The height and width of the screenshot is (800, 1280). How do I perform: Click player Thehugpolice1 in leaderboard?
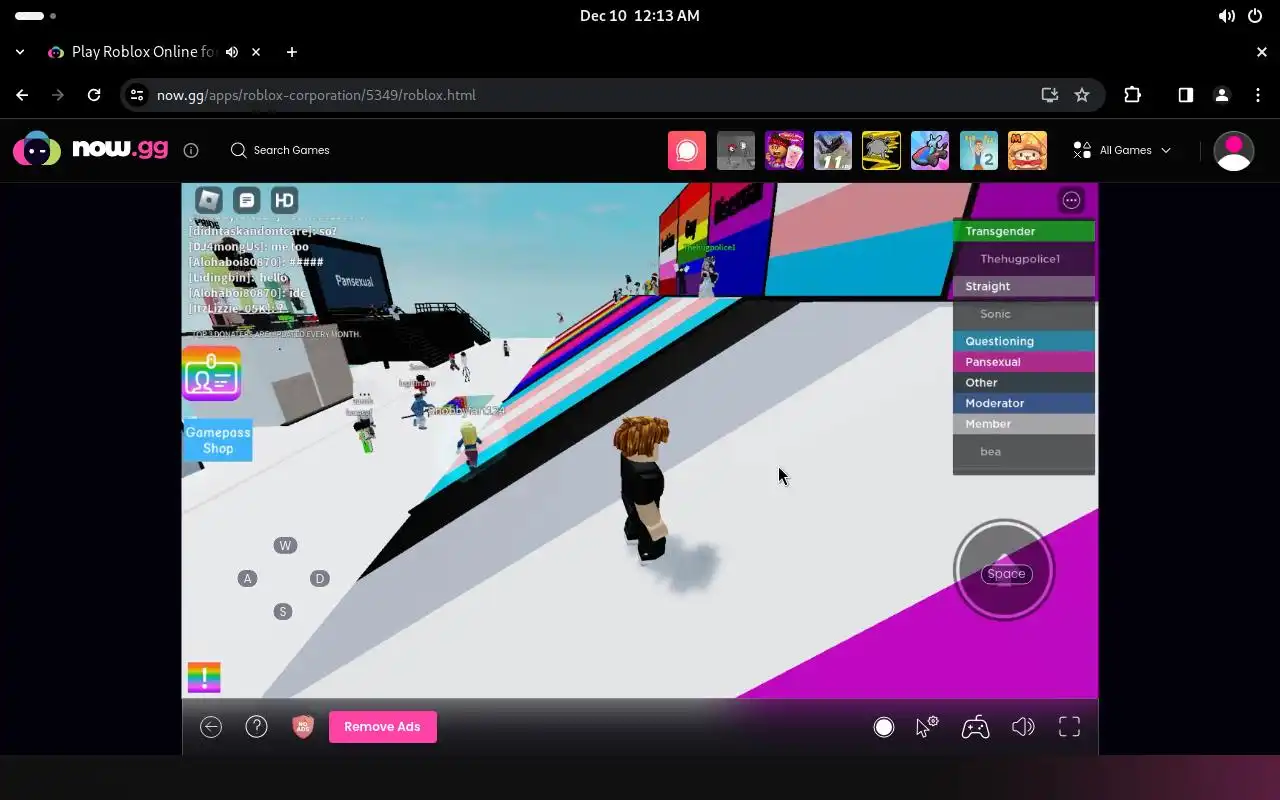(x=1024, y=259)
